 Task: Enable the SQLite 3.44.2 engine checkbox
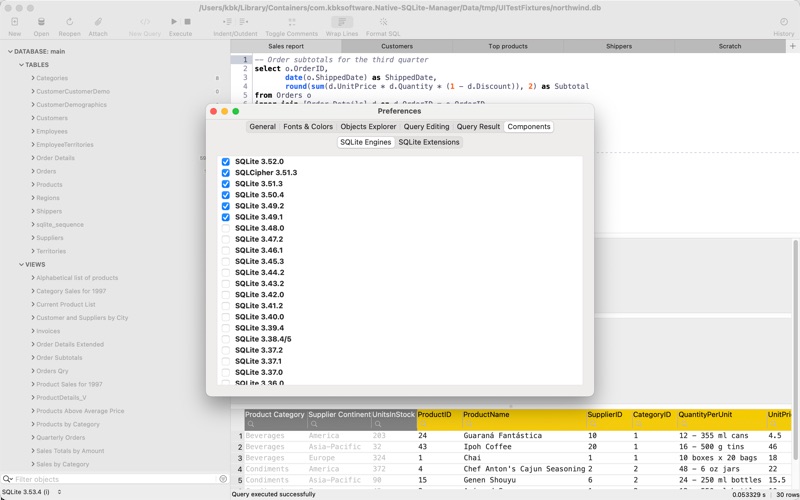pyautogui.click(x=226, y=272)
